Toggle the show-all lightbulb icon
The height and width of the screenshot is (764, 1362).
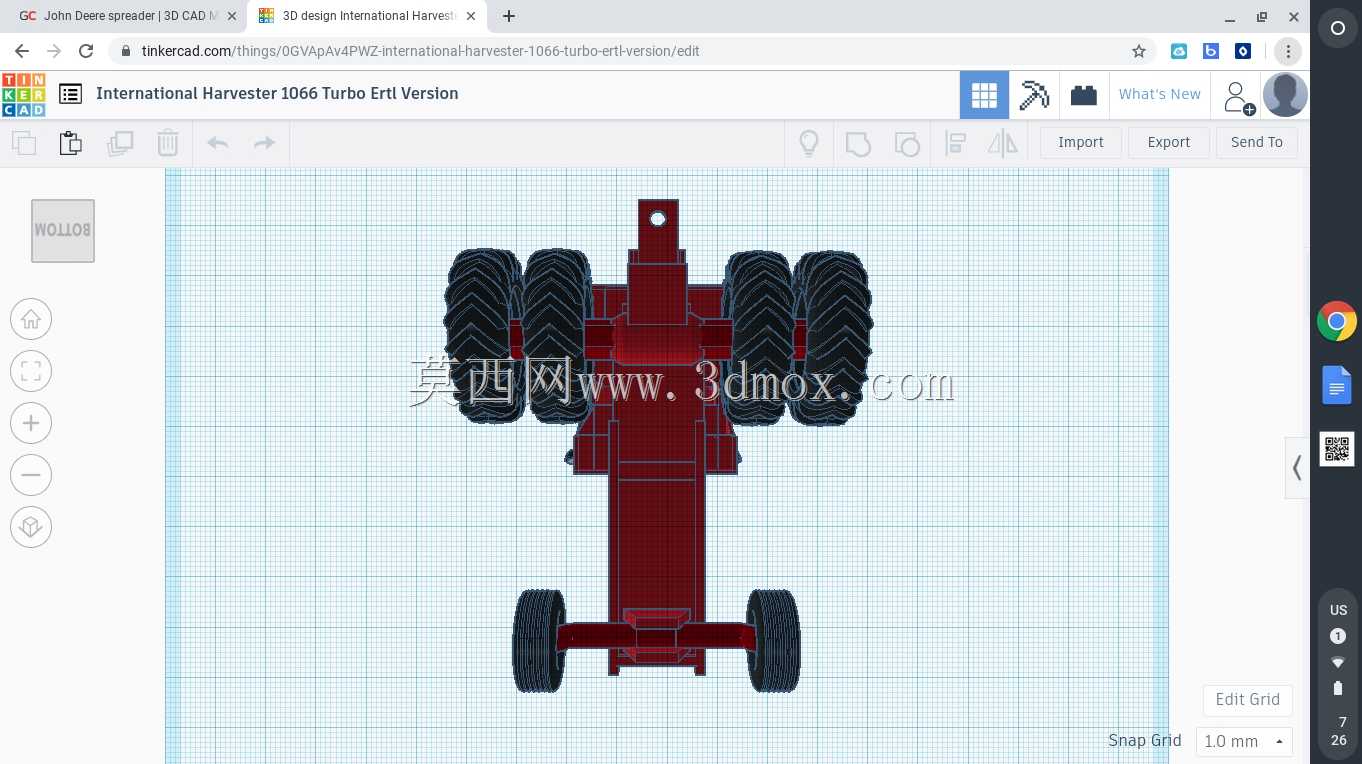pos(809,143)
